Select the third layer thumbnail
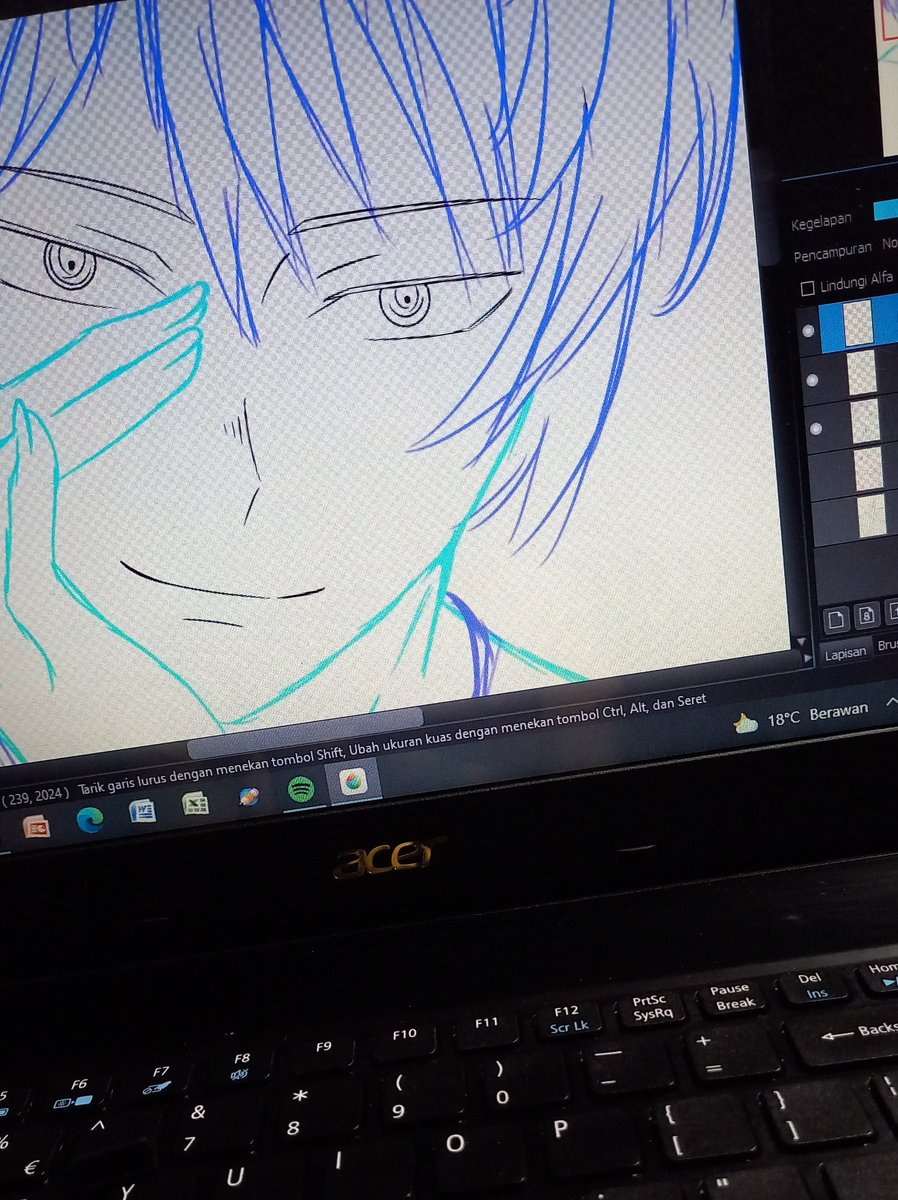The height and width of the screenshot is (1200, 898). pyautogui.click(x=865, y=420)
